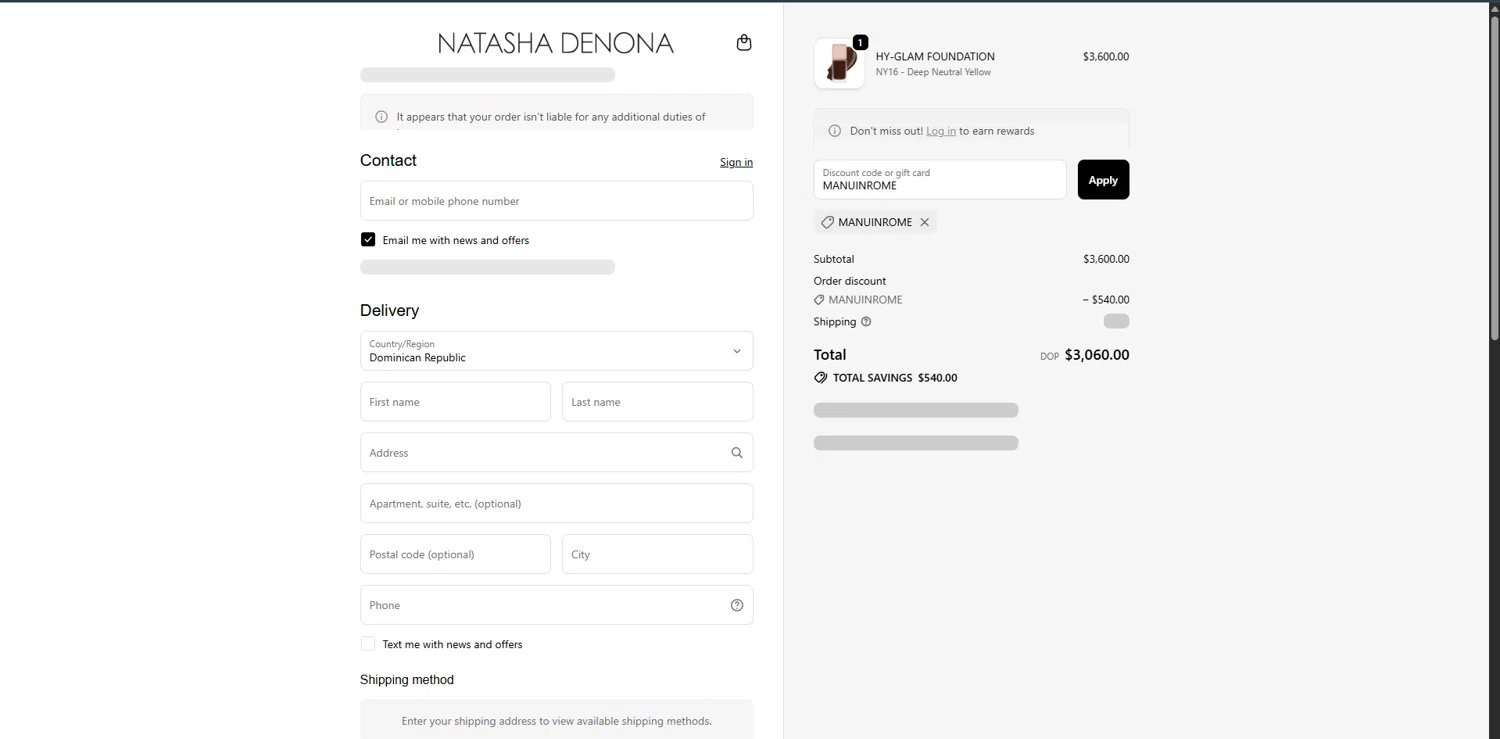This screenshot has height=739, width=1500.
Task: Click the Subtotal $3,600.00 amount
Action: pos(1106,259)
